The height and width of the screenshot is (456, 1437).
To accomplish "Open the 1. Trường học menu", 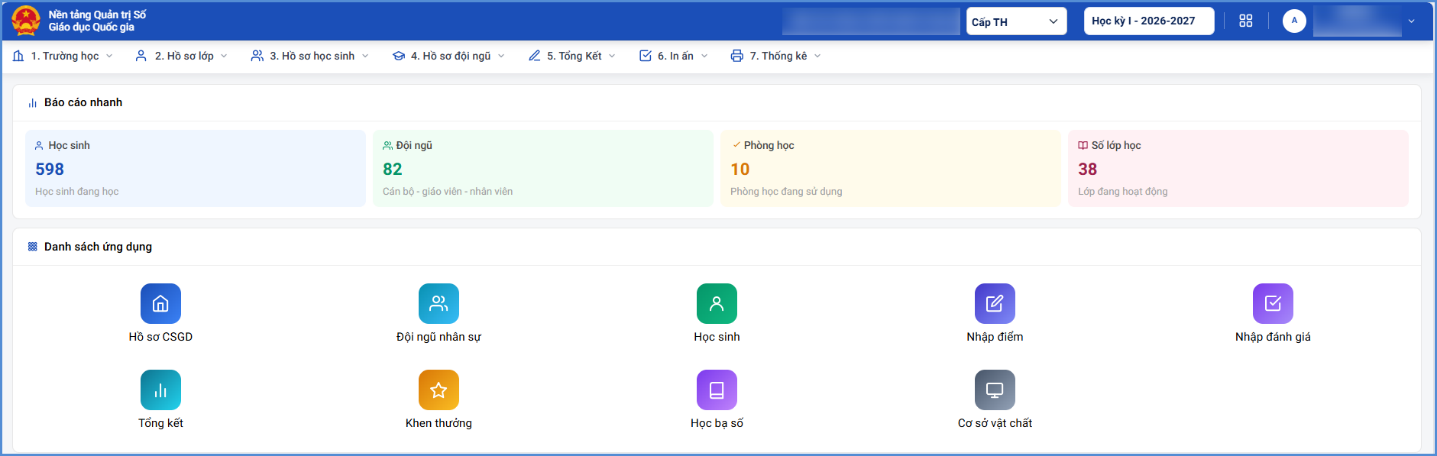I will pos(63,56).
